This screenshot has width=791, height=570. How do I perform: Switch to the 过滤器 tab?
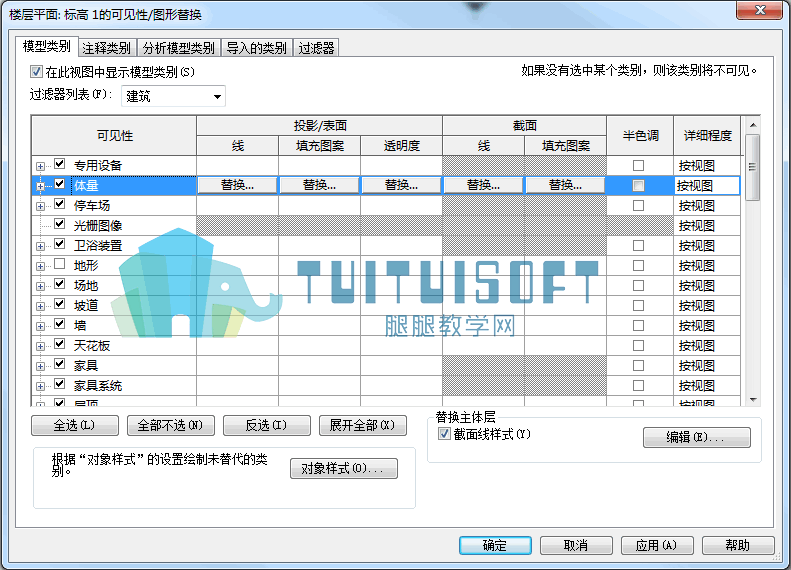316,48
